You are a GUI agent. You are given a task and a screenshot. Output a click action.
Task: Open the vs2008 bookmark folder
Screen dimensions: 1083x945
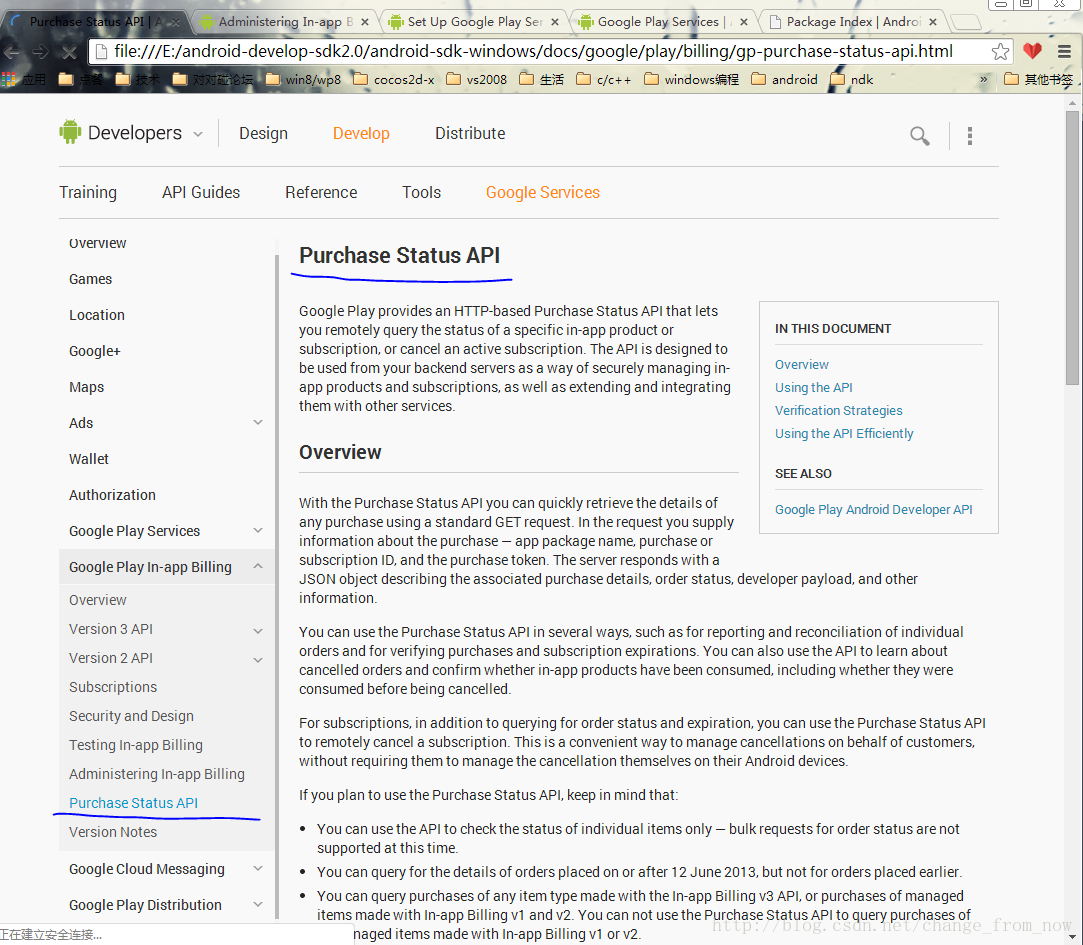(477, 79)
